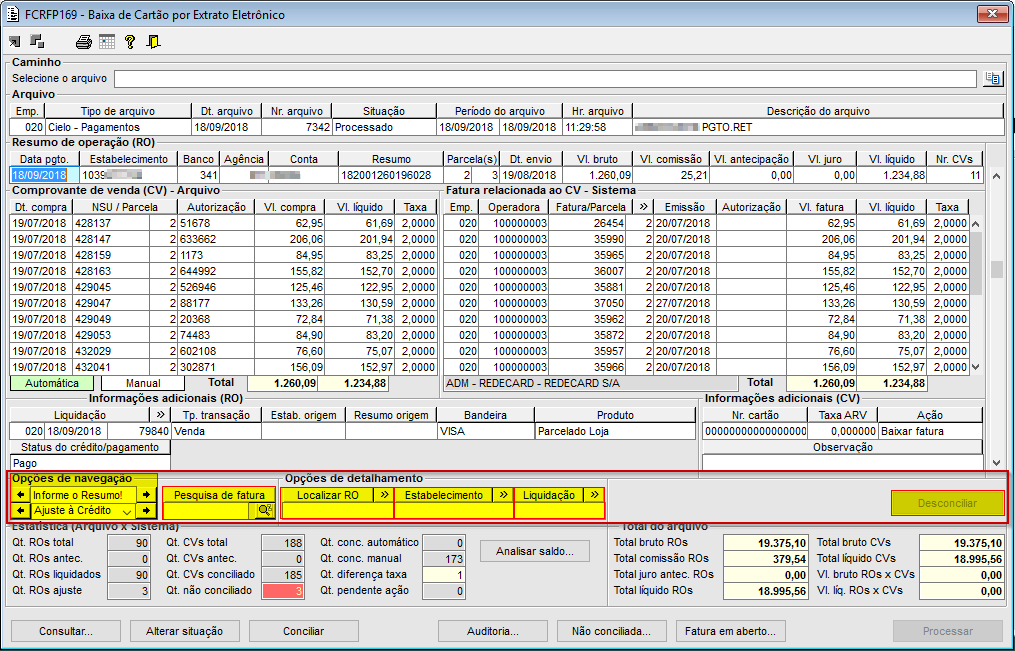
Task: Click the magnifier icon under Pesquisa de fatura
Action: 264,510
